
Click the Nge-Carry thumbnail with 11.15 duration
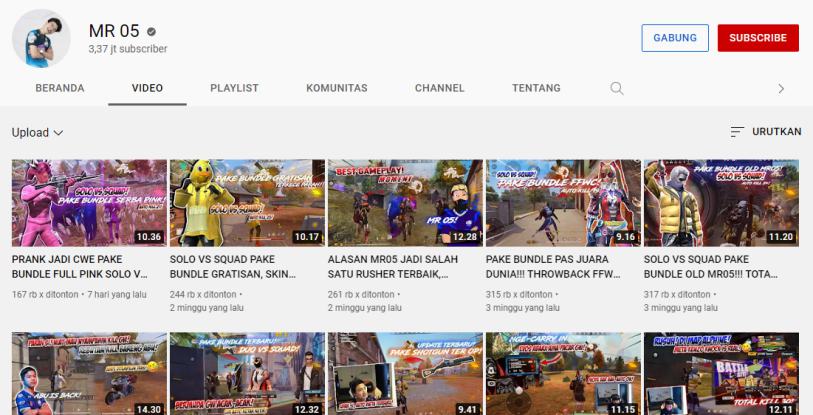(x=563, y=374)
